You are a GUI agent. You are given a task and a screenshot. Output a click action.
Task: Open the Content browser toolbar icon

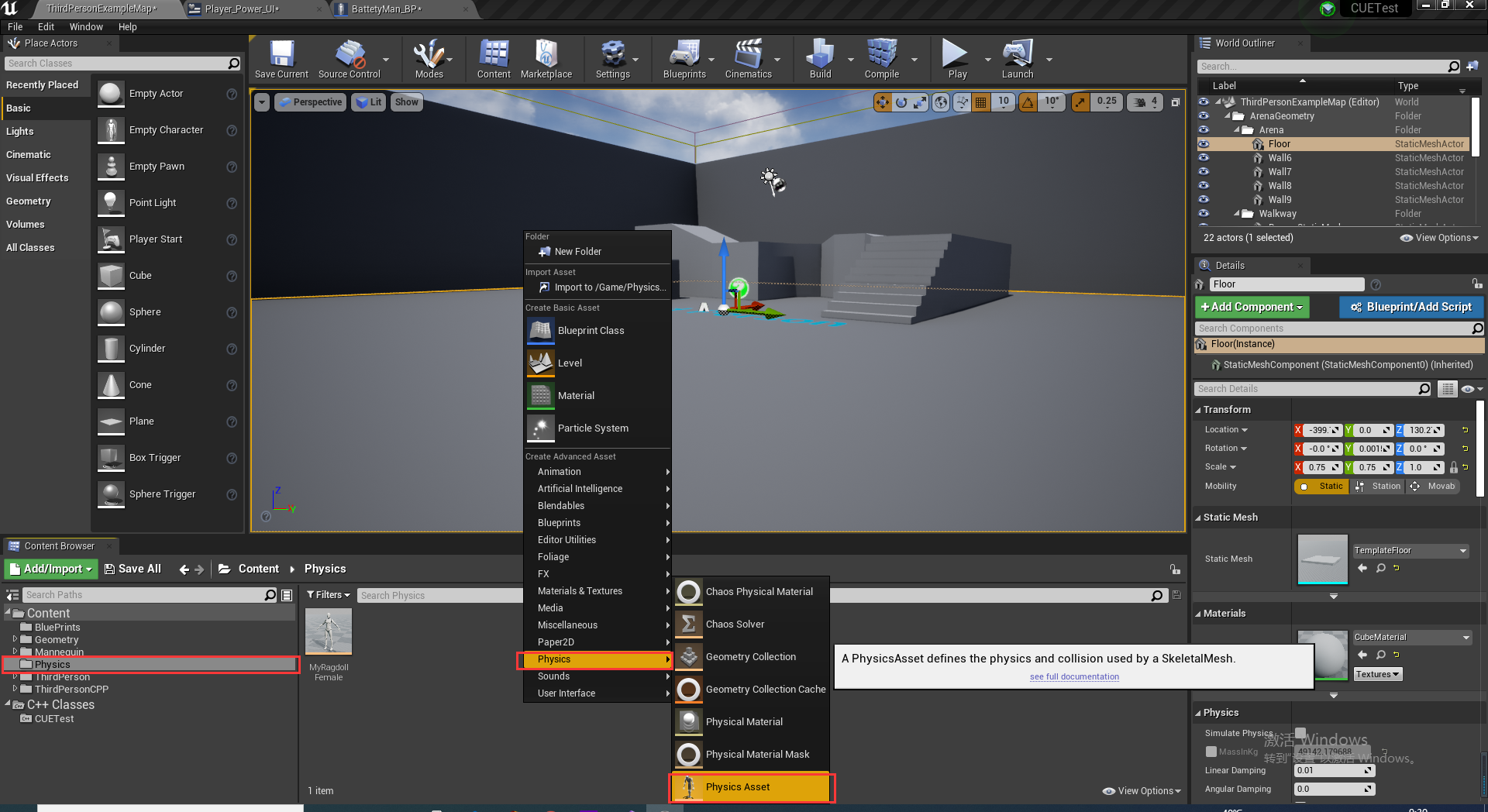tap(494, 59)
